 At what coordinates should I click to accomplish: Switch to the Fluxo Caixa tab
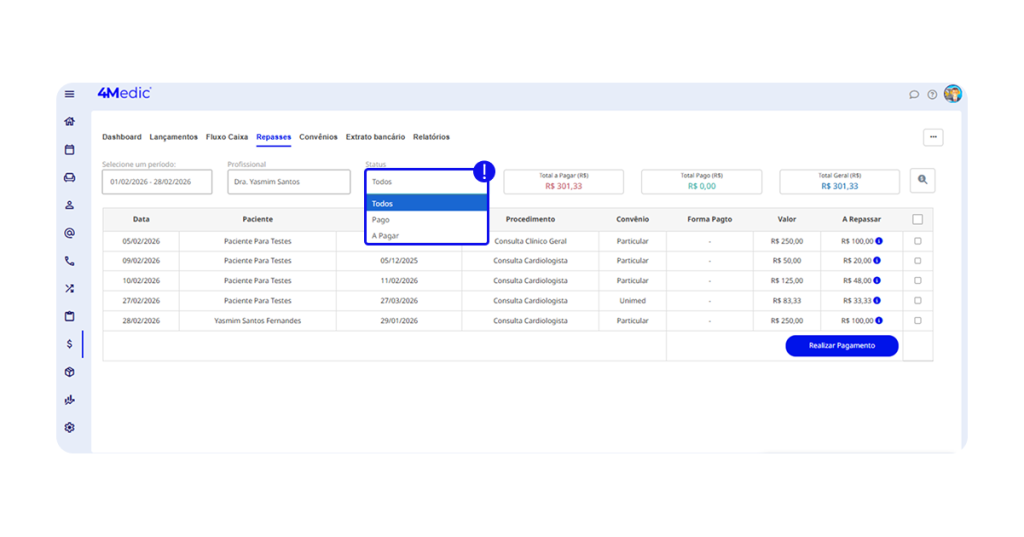227,137
